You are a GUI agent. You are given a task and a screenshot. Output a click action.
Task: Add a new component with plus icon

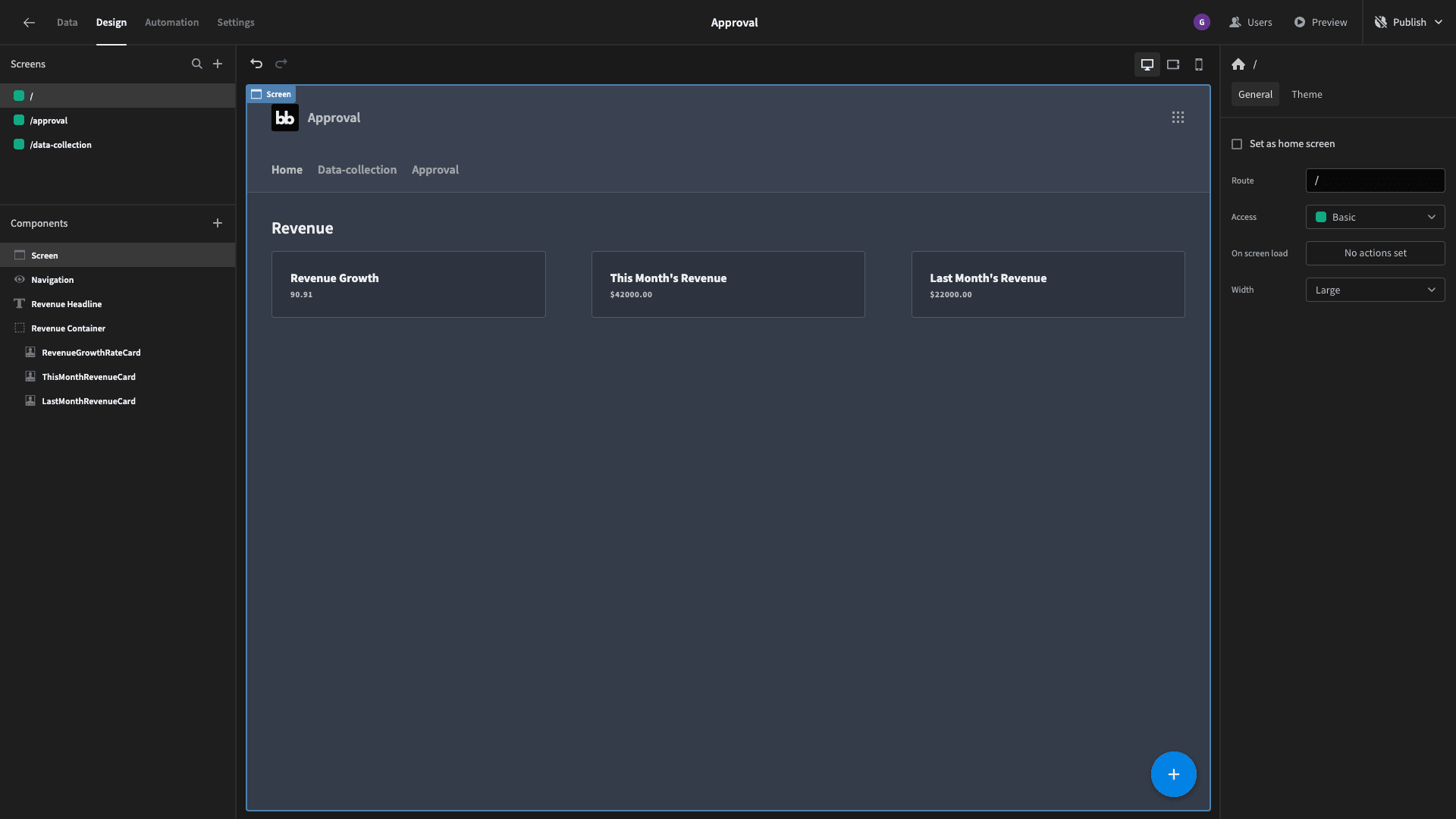218,223
